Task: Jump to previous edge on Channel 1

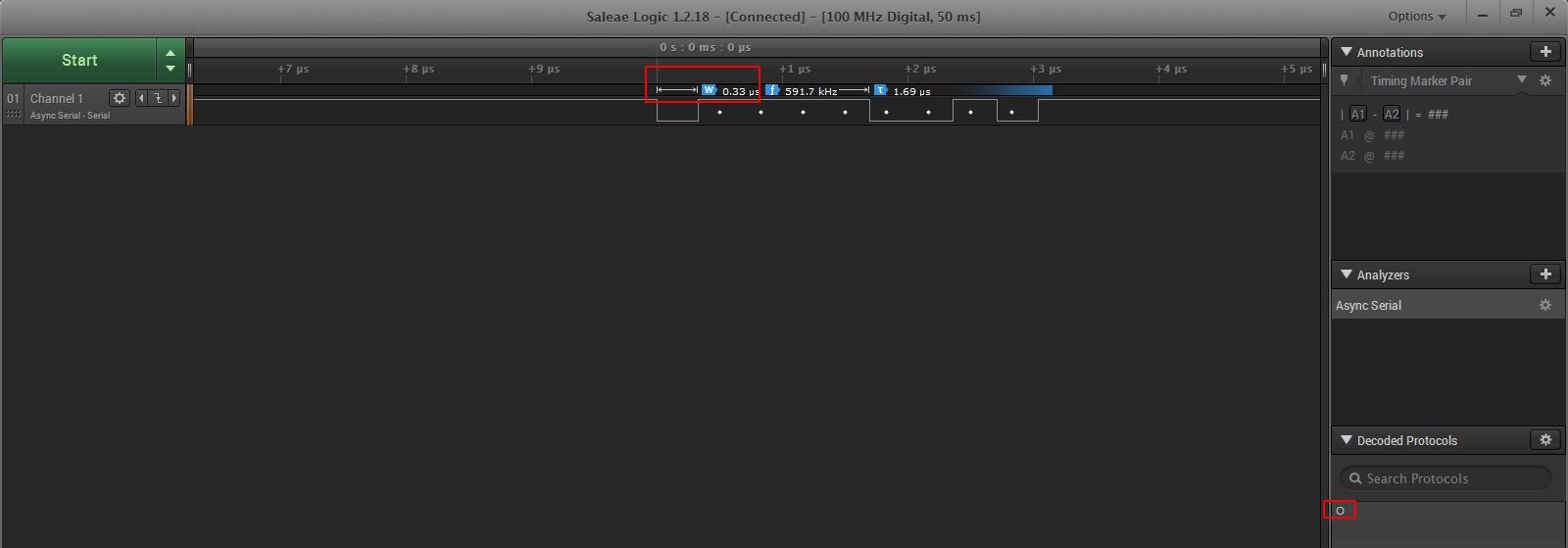Action: 141,98
